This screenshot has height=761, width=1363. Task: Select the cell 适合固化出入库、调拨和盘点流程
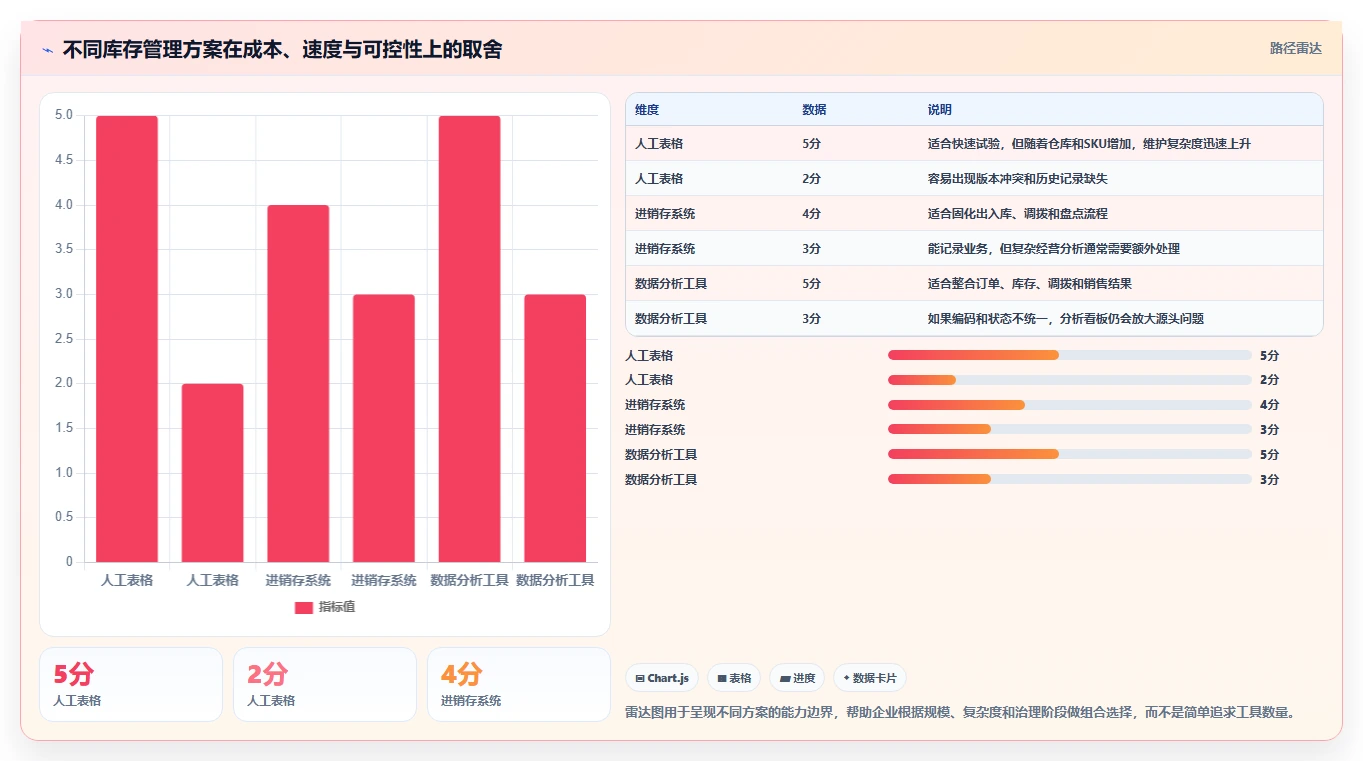tap(1018, 214)
